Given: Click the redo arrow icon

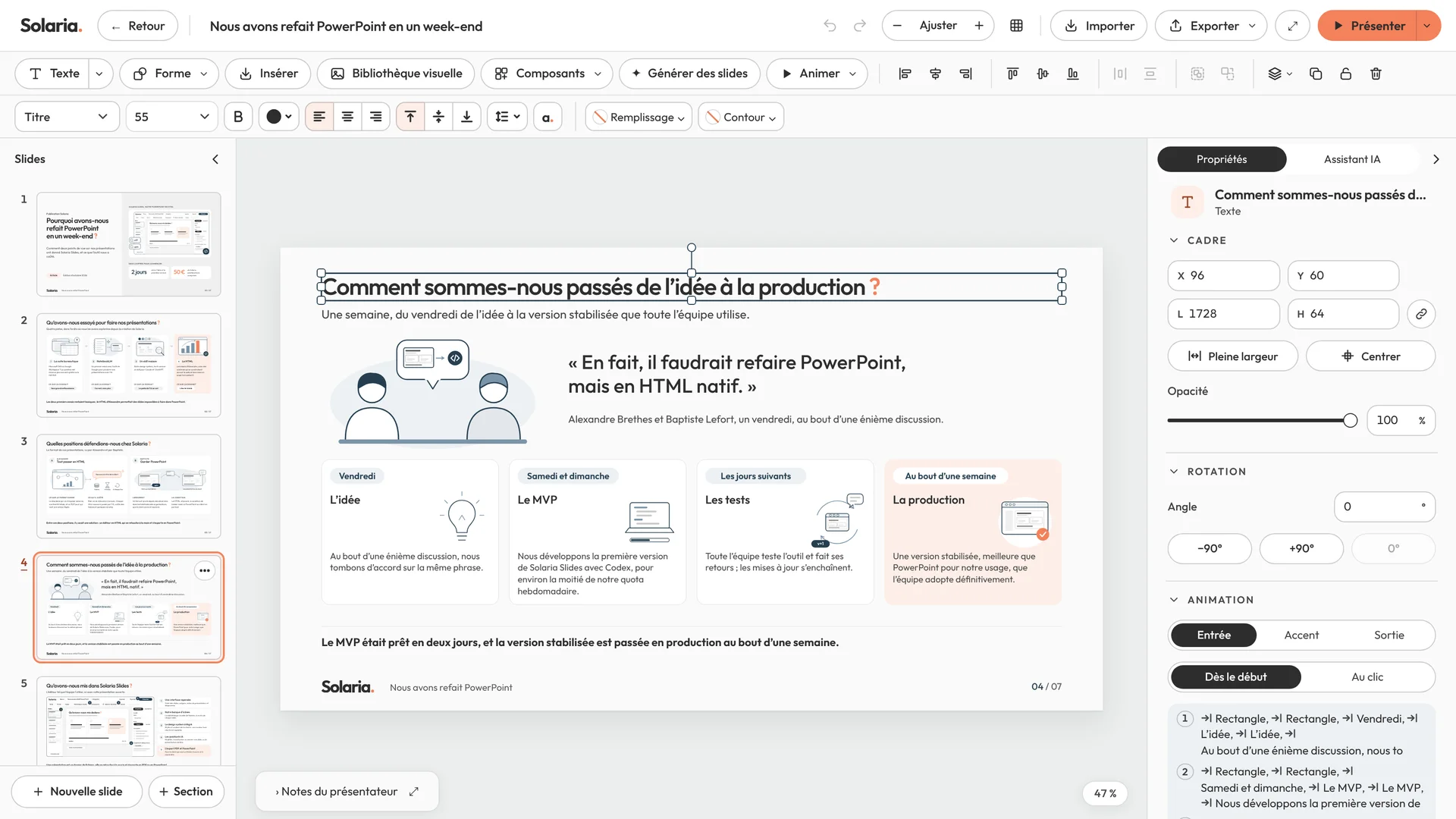Looking at the screenshot, I should (859, 26).
